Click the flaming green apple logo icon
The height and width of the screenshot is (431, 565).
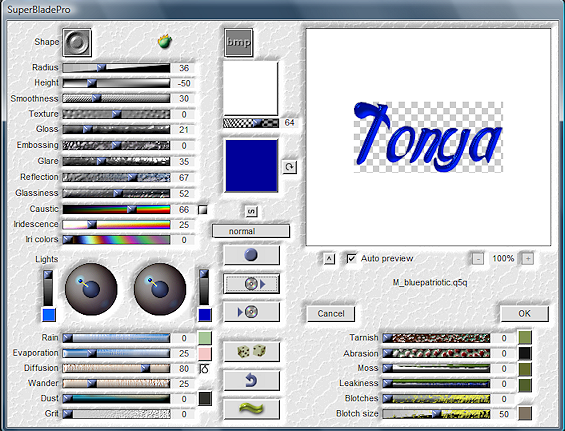pos(165,41)
